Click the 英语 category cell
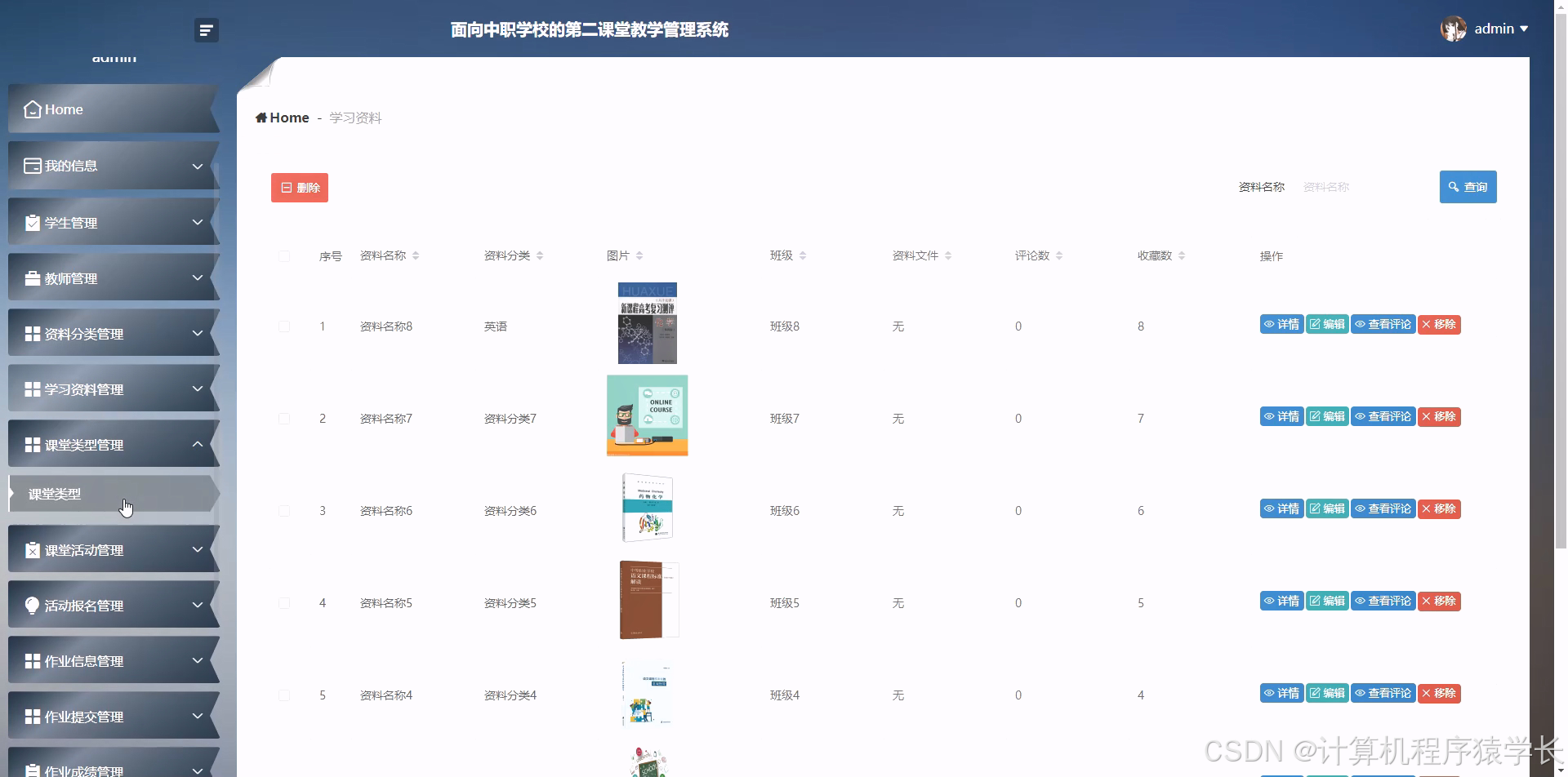Image resolution: width=1568 pixels, height=777 pixels. pyautogui.click(x=496, y=326)
